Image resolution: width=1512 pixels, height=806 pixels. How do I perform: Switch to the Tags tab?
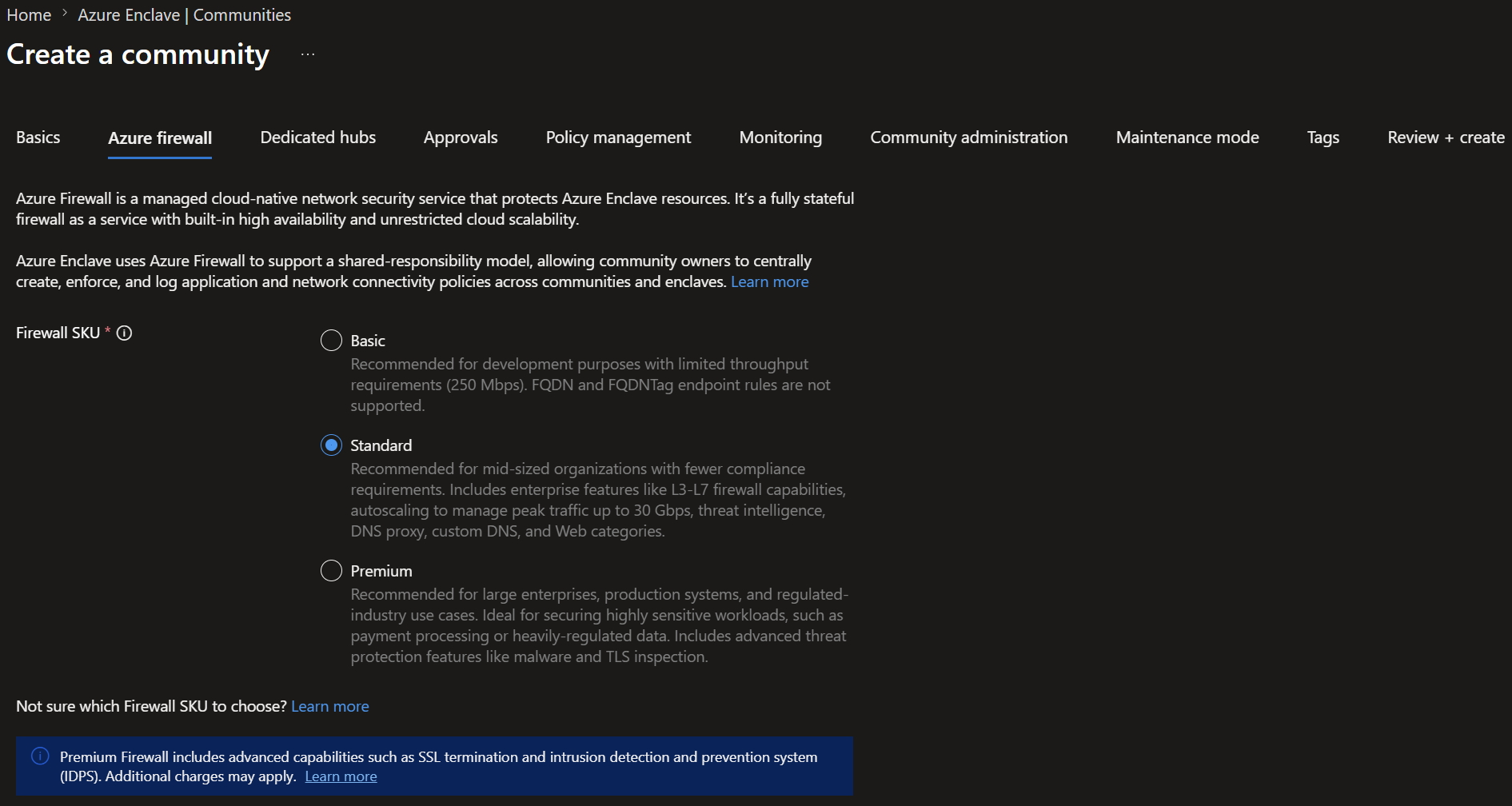tap(1323, 138)
